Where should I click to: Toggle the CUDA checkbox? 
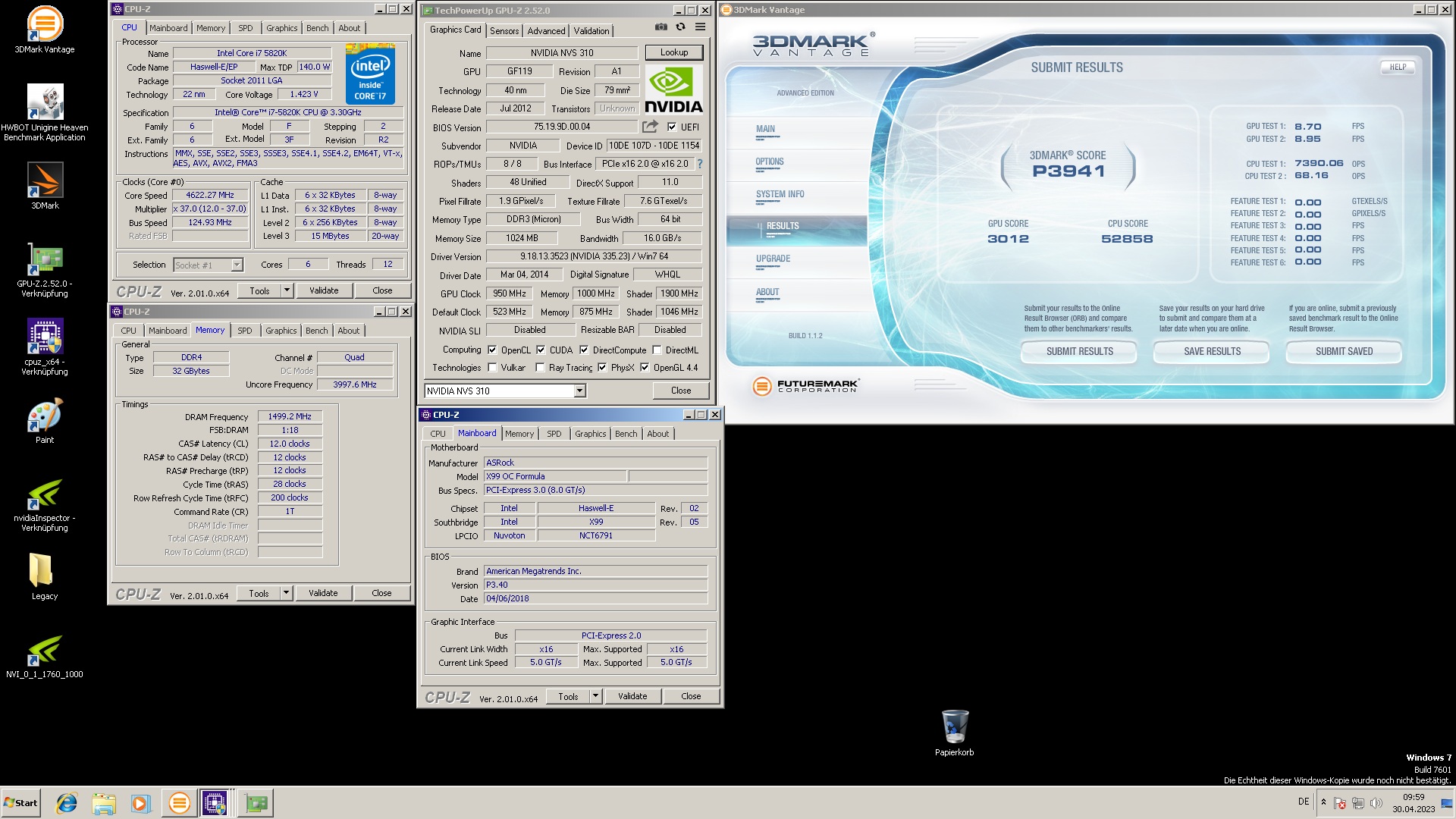[541, 350]
